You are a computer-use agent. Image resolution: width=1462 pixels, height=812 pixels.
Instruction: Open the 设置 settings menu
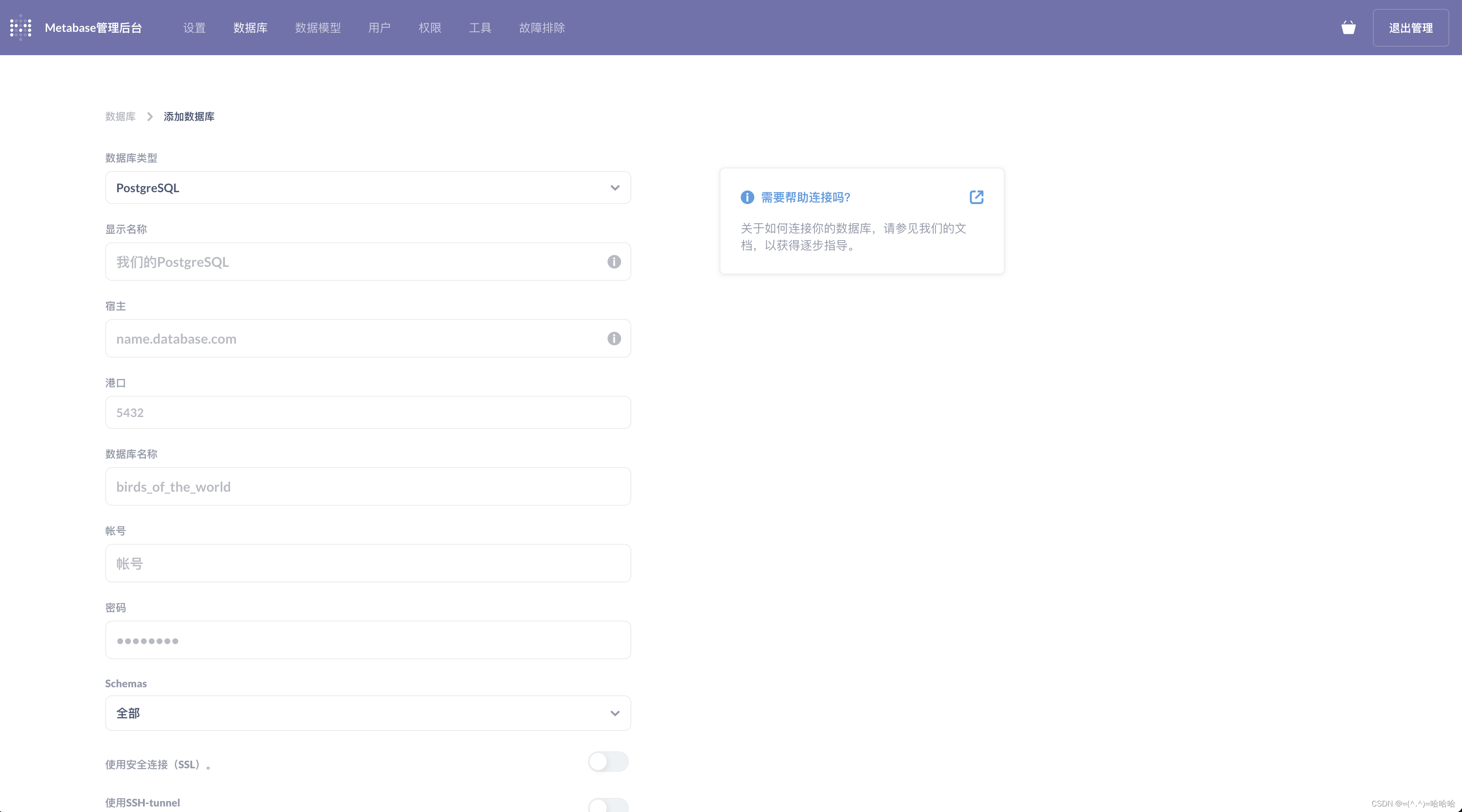(194, 28)
